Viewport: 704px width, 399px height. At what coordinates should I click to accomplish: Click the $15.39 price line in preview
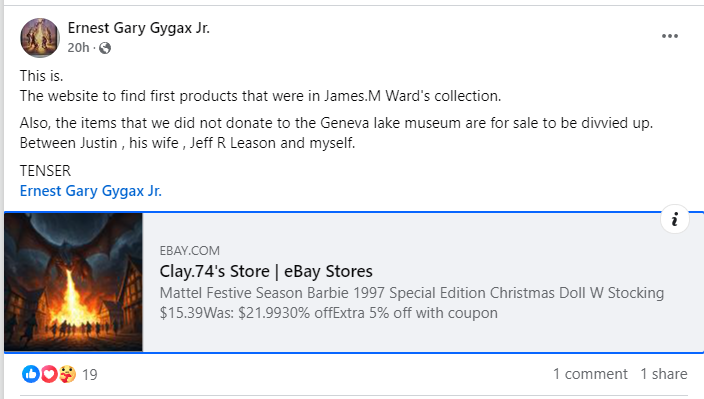(329, 313)
